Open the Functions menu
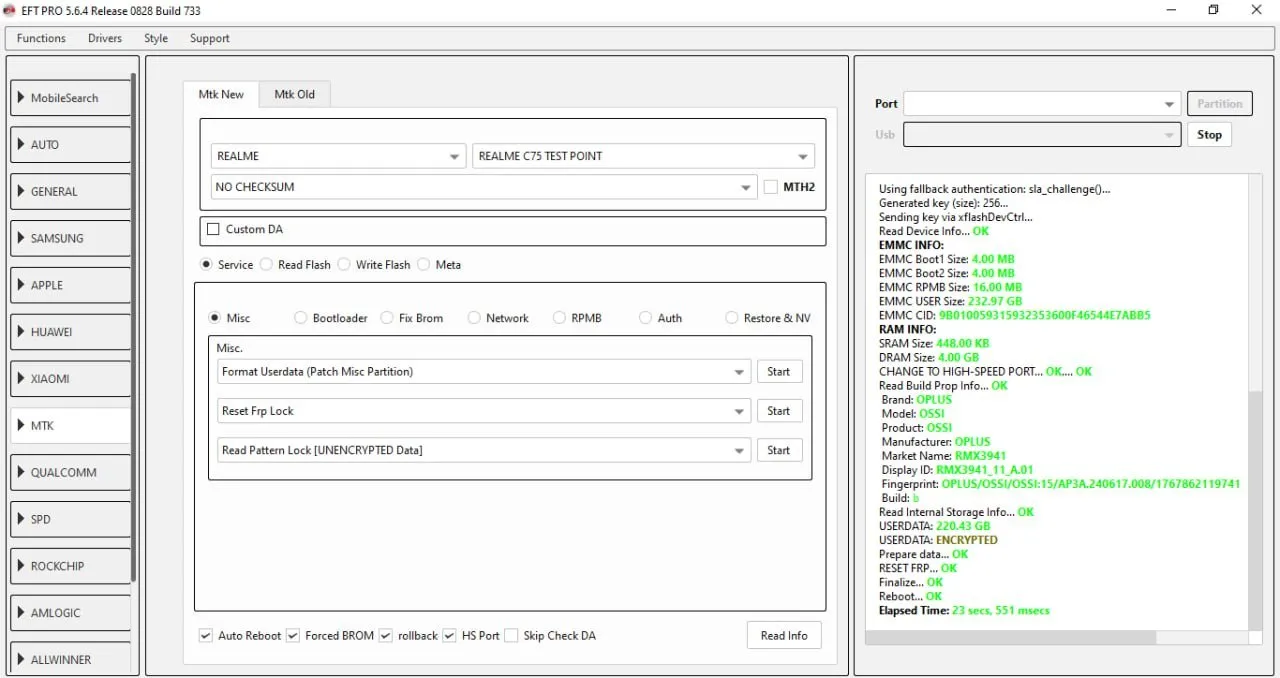Viewport: 1280px width, 678px height. coord(41,38)
